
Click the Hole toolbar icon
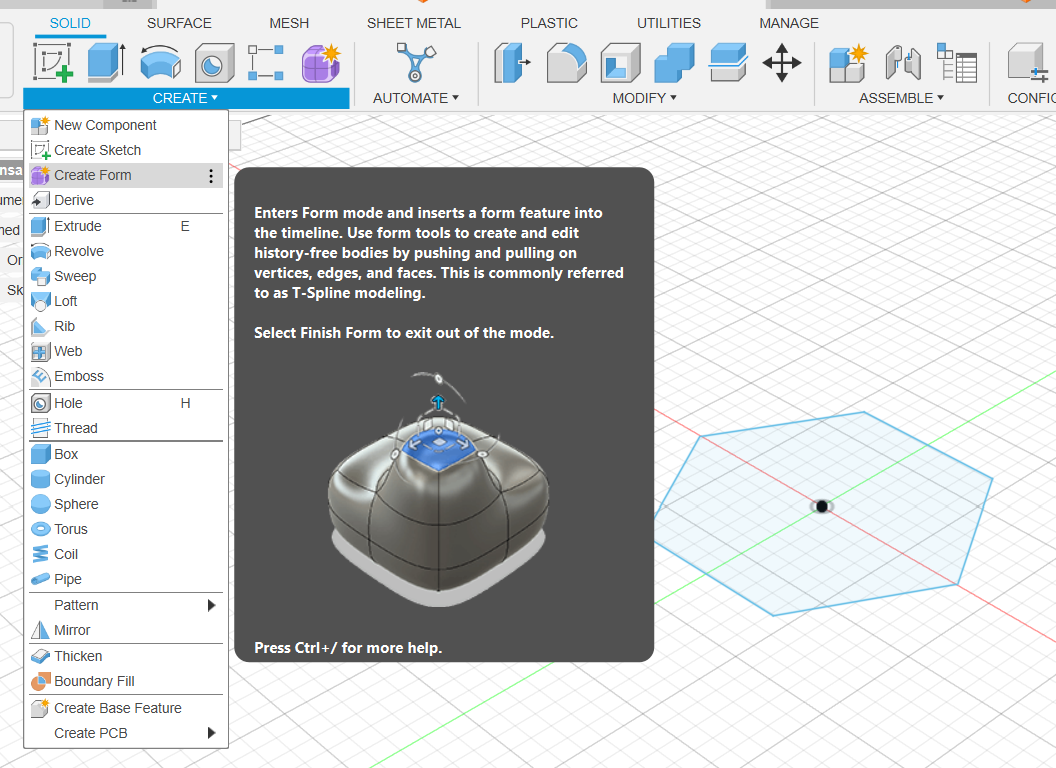(214, 63)
